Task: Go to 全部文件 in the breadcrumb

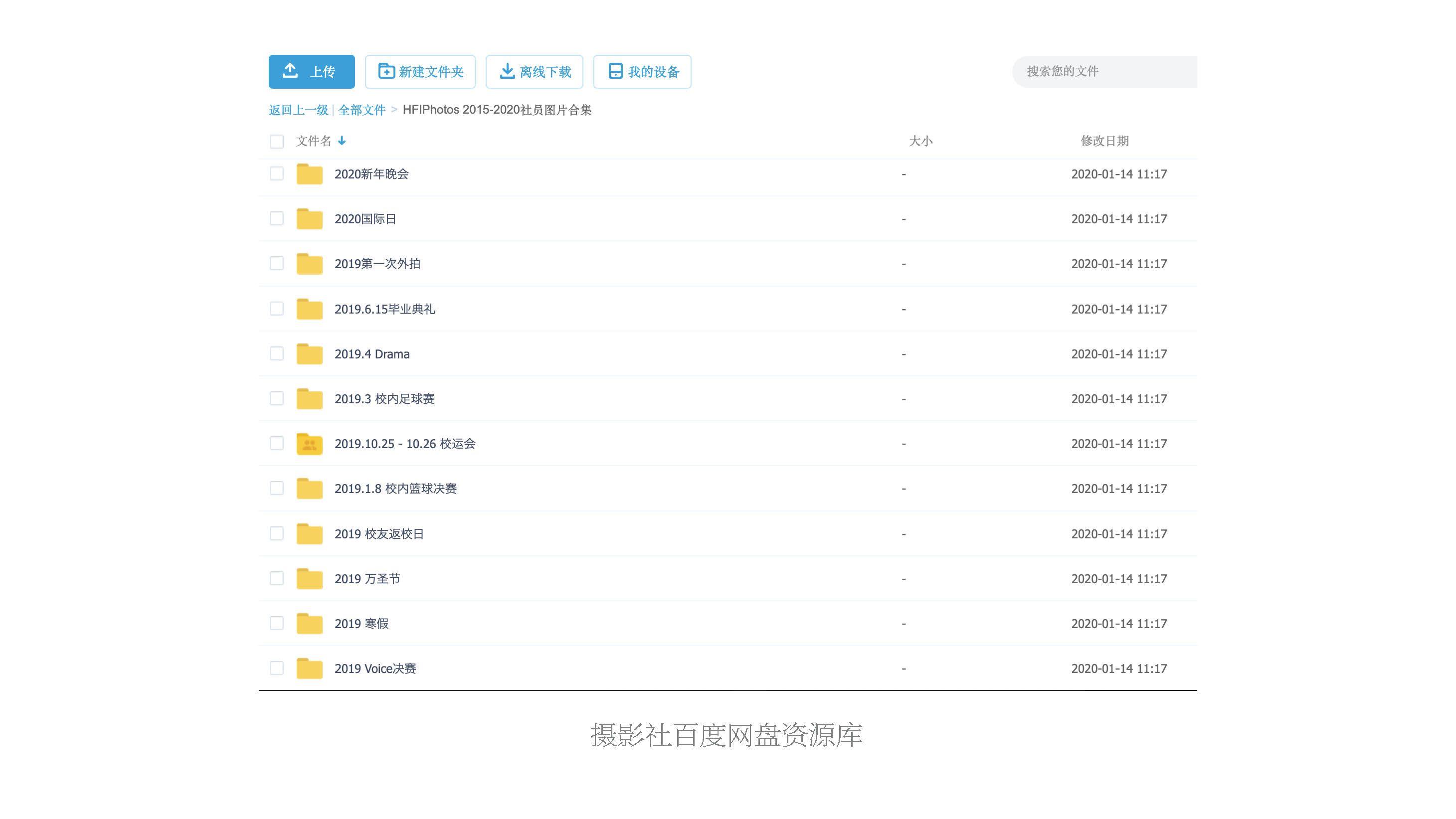Action: (362, 110)
